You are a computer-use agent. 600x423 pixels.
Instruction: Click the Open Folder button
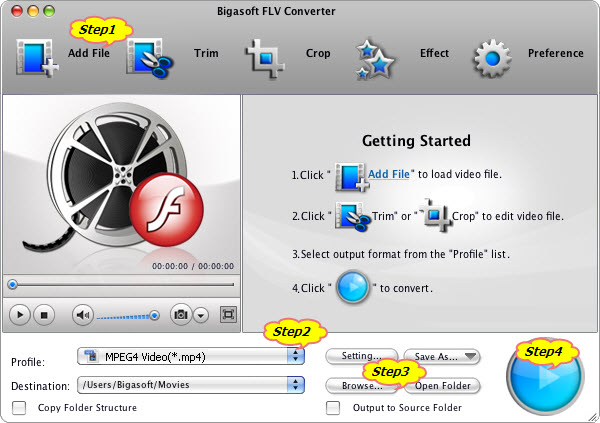(x=442, y=385)
